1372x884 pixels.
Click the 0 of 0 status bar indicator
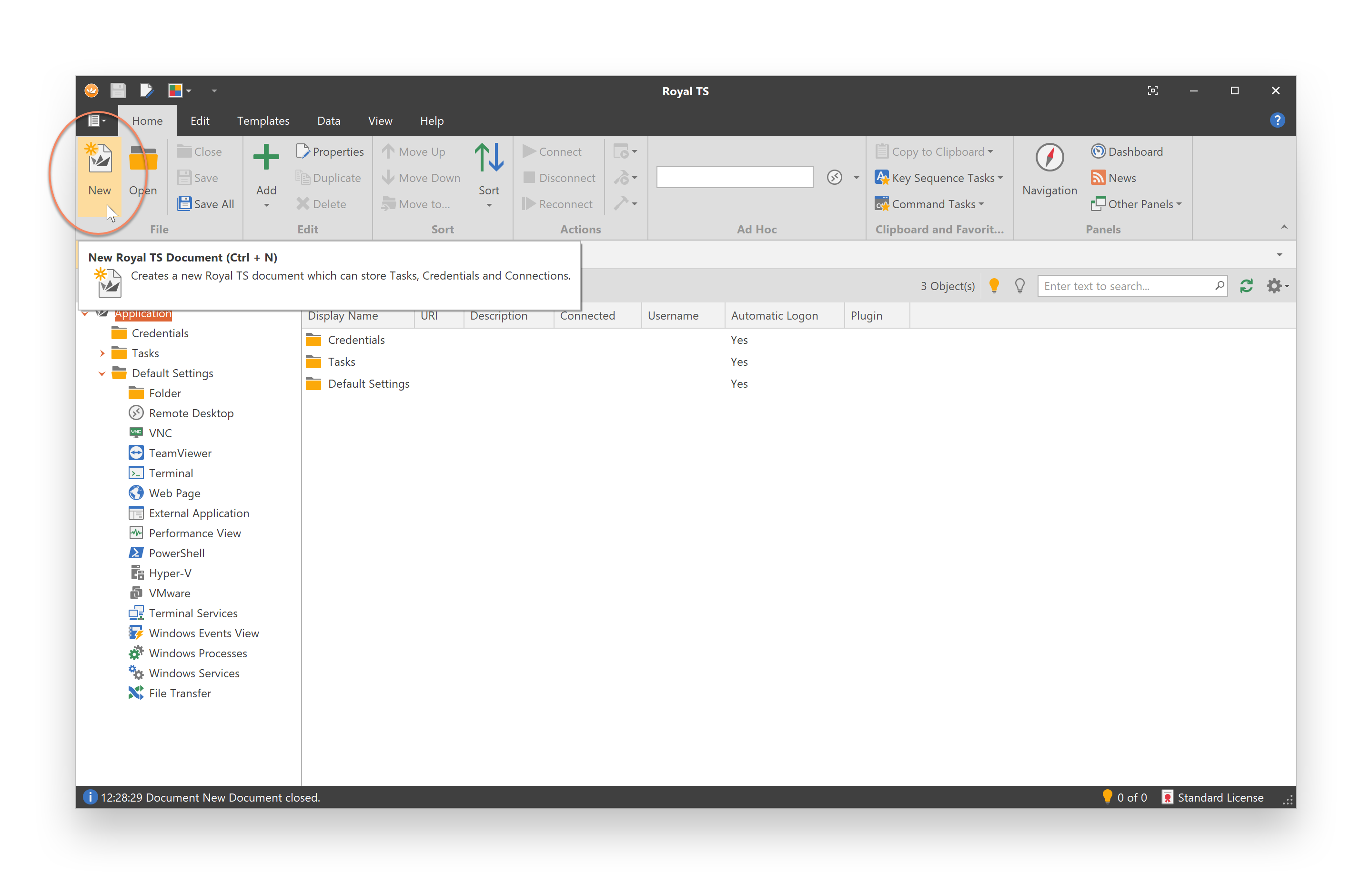click(1124, 797)
